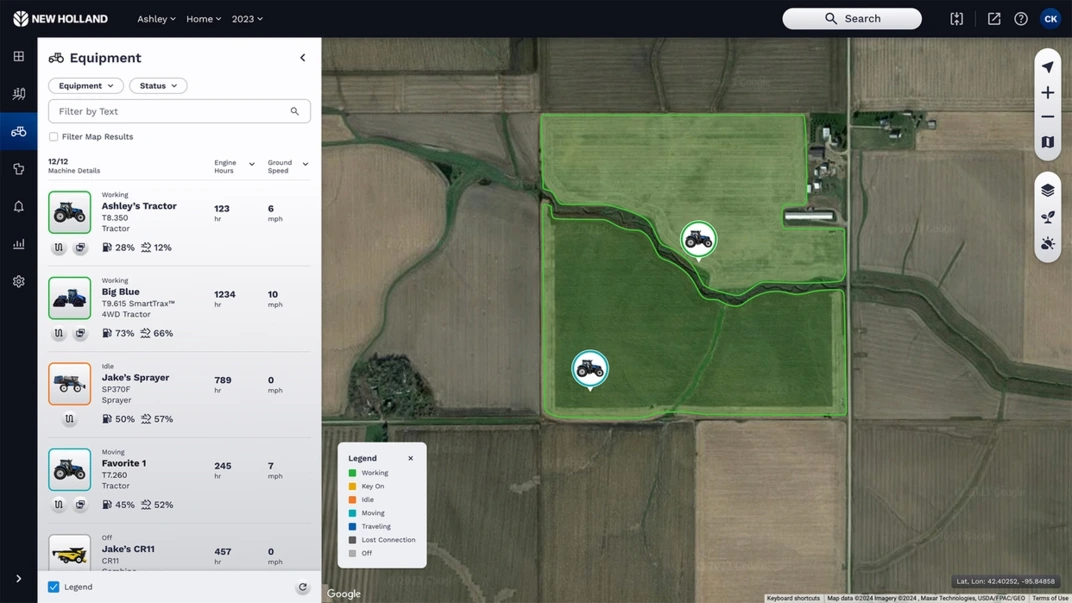Select the Equipment tractor icon in sidebar
The height and width of the screenshot is (603, 1072).
coord(17,131)
